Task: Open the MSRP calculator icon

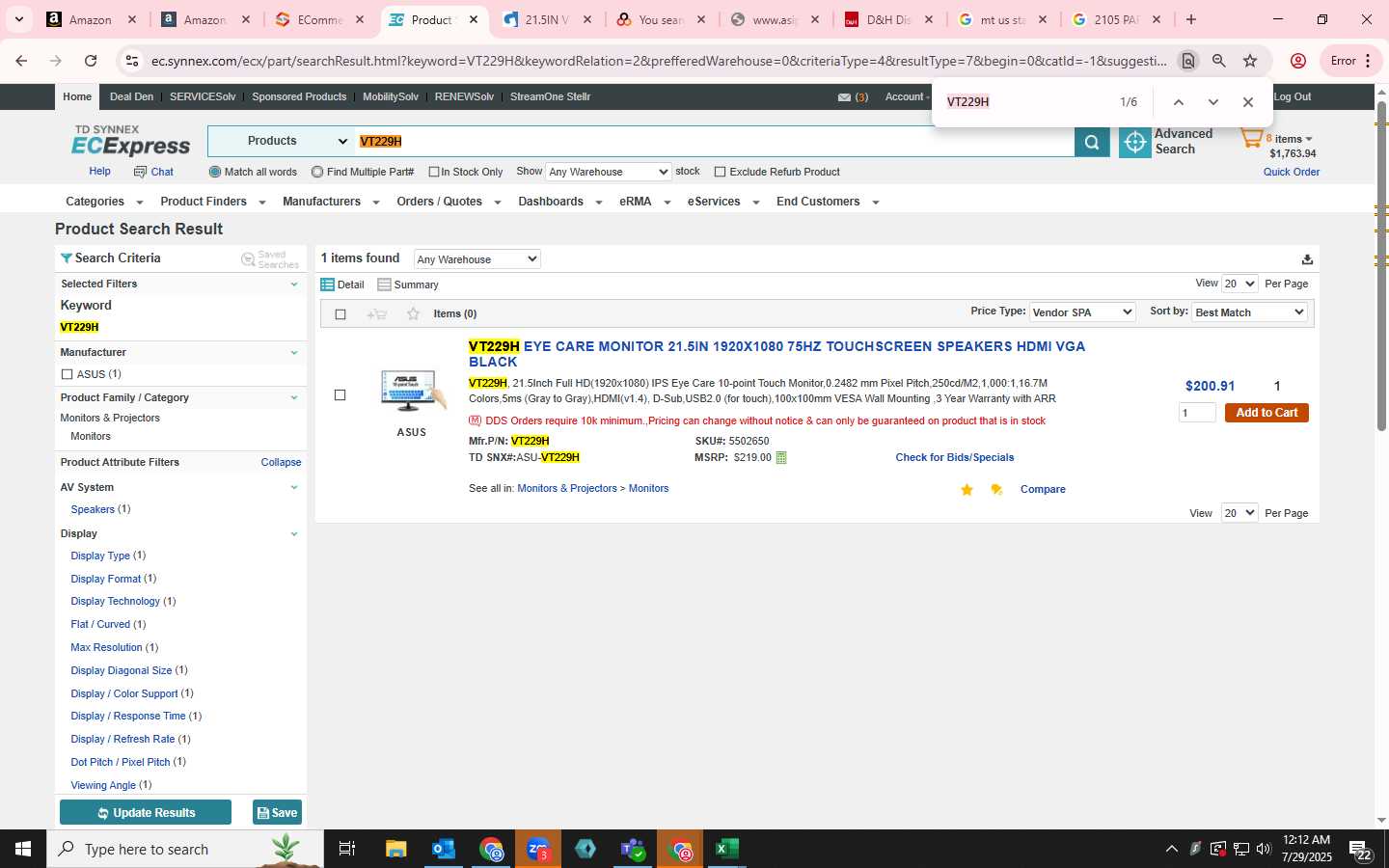Action: coord(781,458)
